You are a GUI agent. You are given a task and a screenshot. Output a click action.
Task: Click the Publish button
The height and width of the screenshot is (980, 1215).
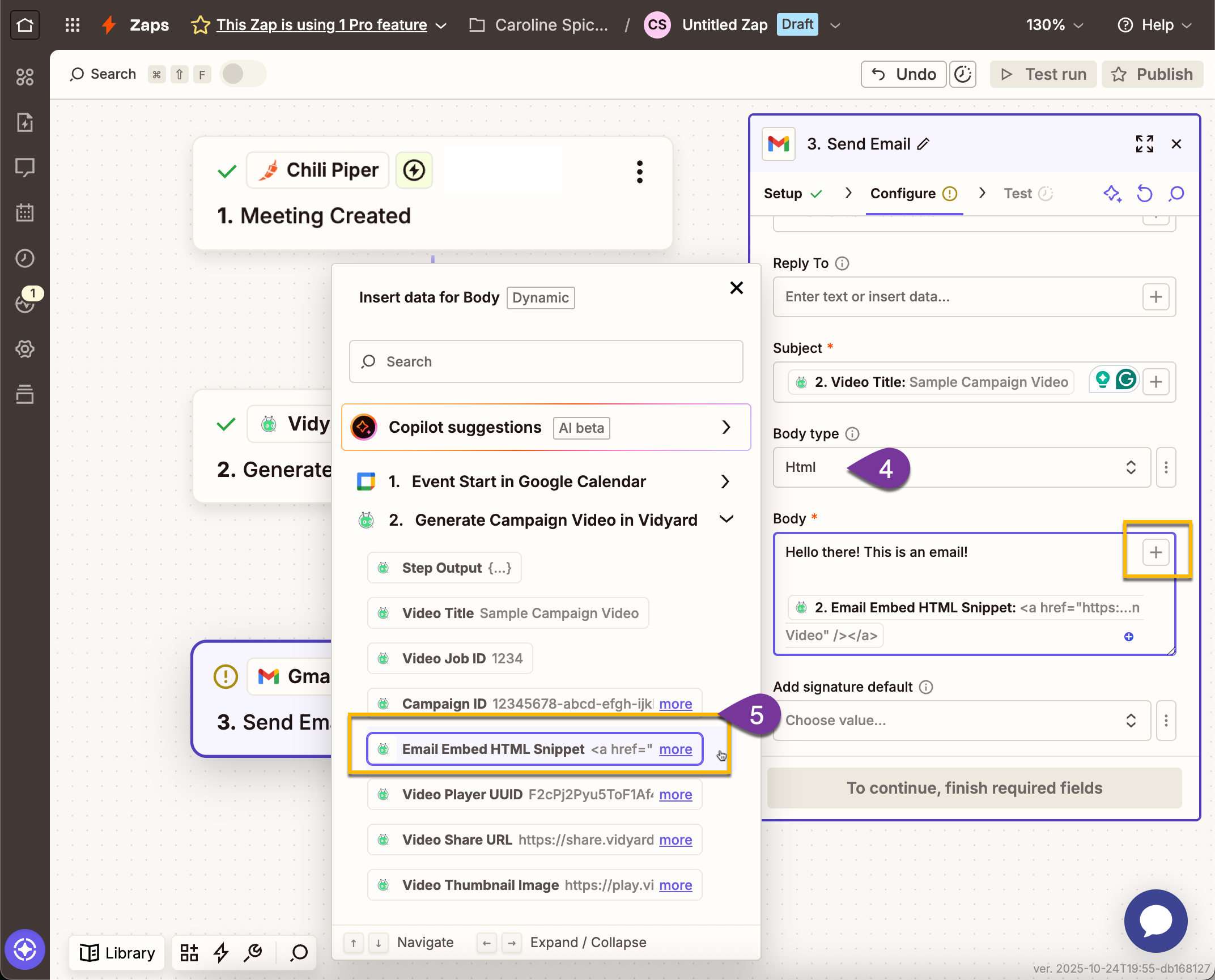[x=1152, y=74]
